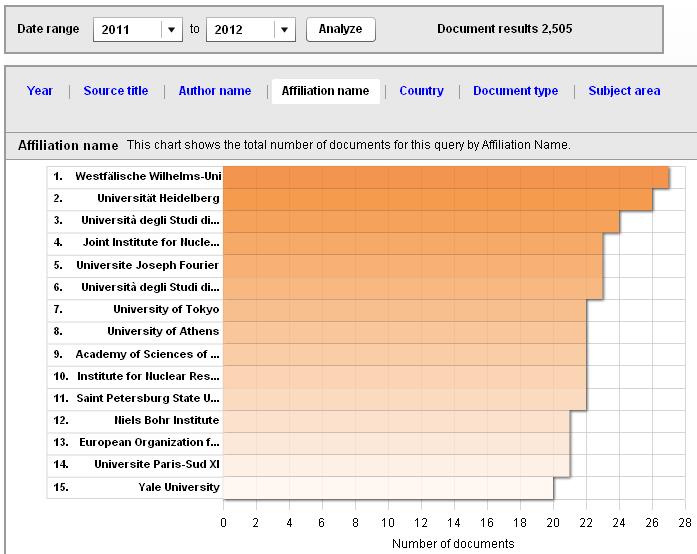Viewport: 697px width, 554px height.
Task: Click the Universite Paris-Sud XI bar
Action: (x=397, y=466)
